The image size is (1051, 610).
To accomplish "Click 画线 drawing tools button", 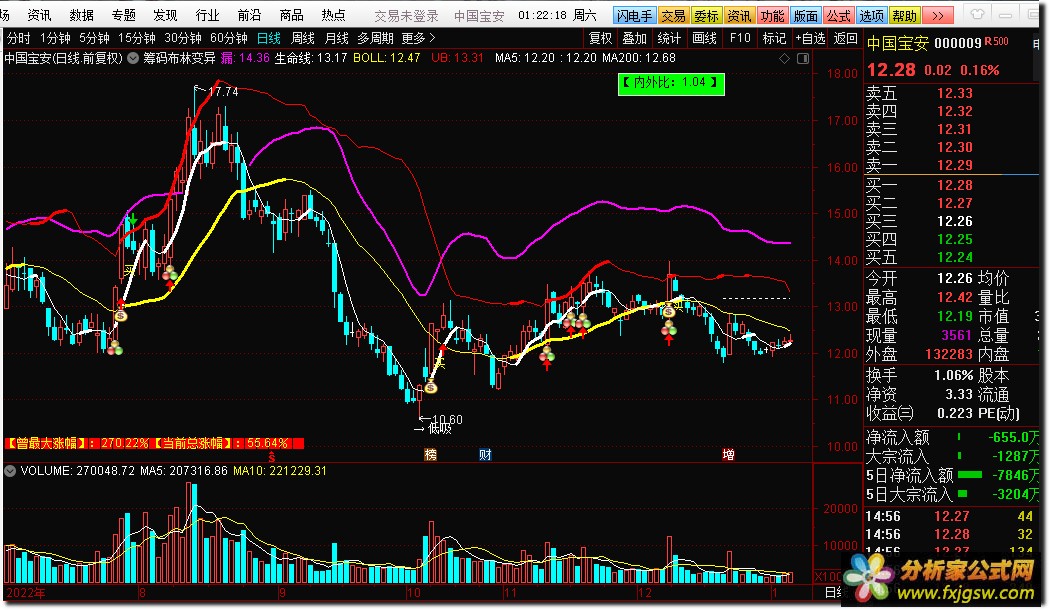I will (704, 38).
